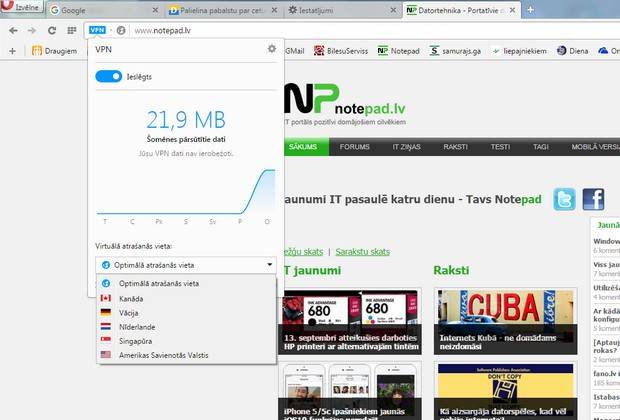Click the Canada flag icon
Screen dimensions: 620x420
coord(106,298)
